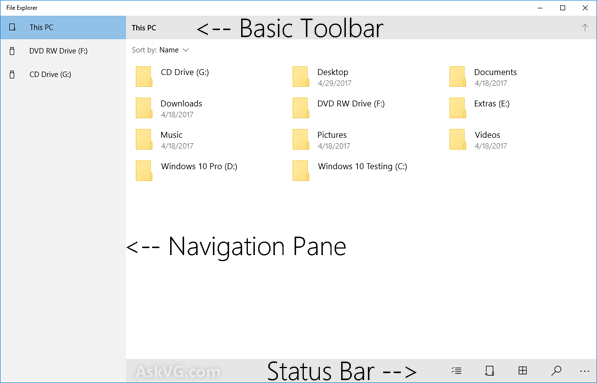Open the Sort by Name dropdown

pos(160,50)
